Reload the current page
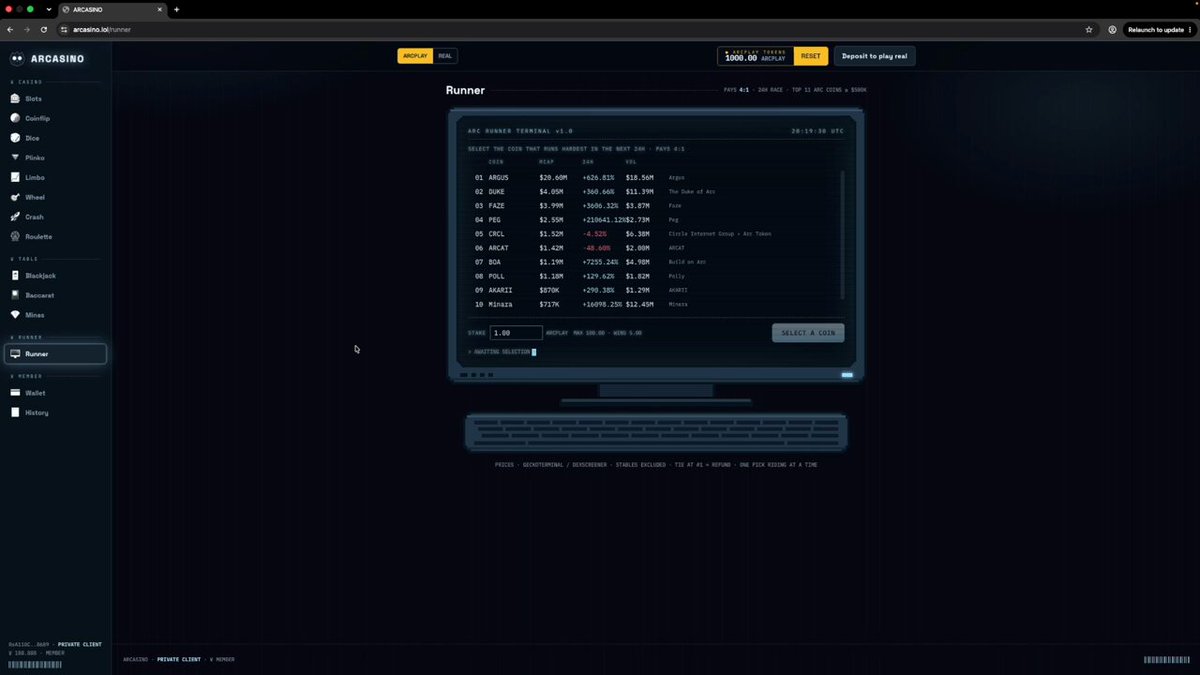The width and height of the screenshot is (1200, 675). point(43,30)
